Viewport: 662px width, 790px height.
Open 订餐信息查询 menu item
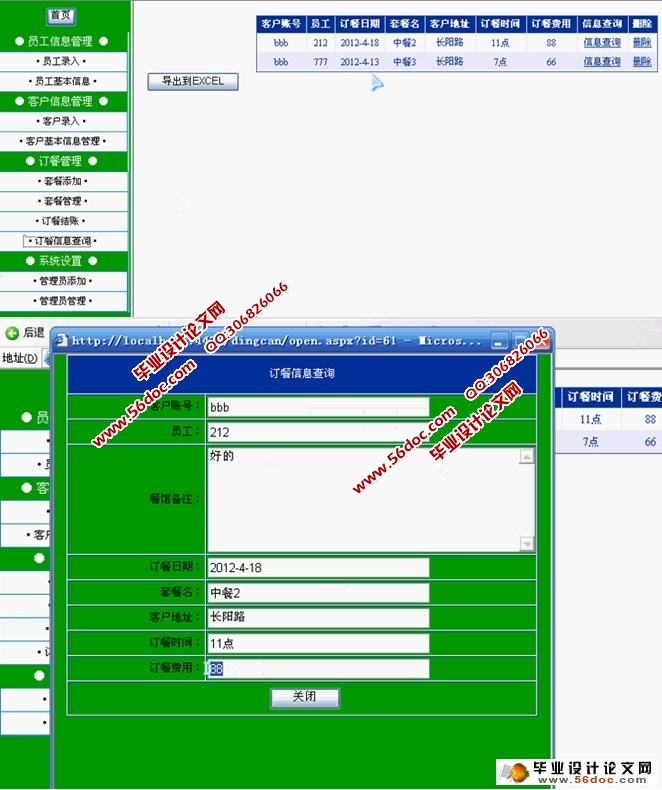point(61,241)
